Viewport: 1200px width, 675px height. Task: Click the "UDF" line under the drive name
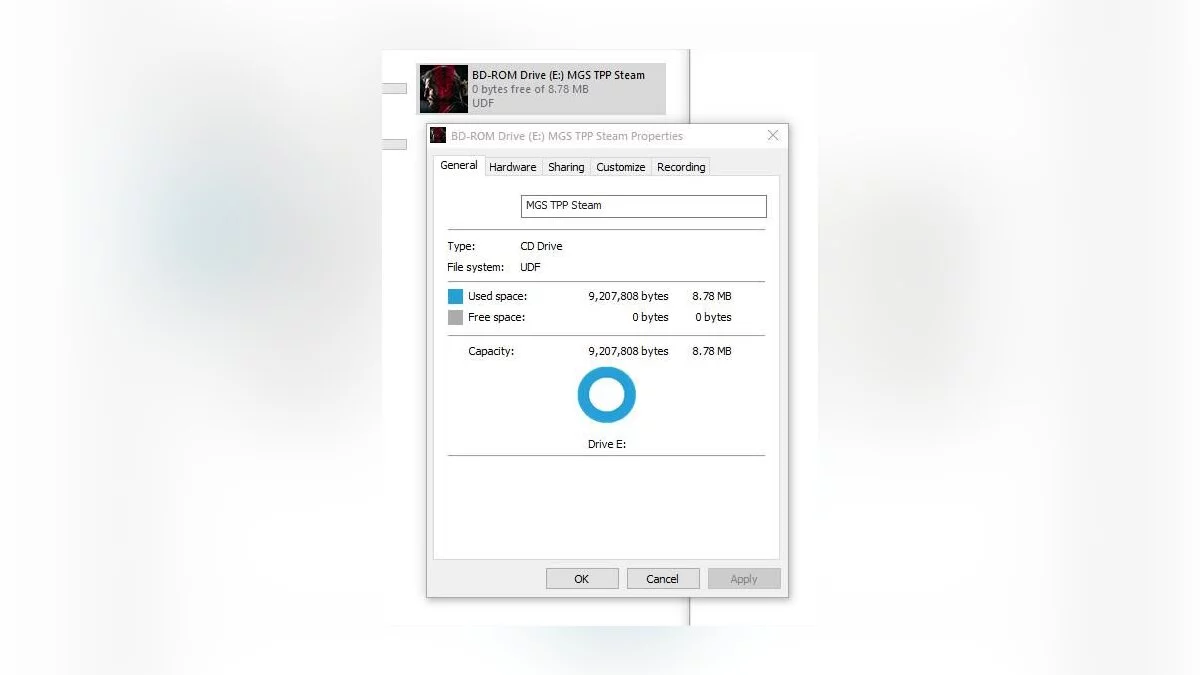[x=483, y=103]
